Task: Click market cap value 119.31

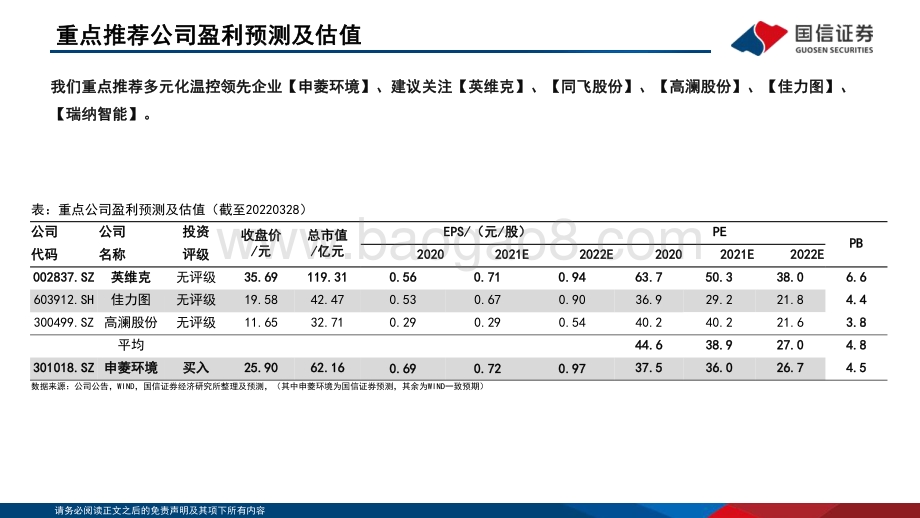Action: pyautogui.click(x=327, y=277)
